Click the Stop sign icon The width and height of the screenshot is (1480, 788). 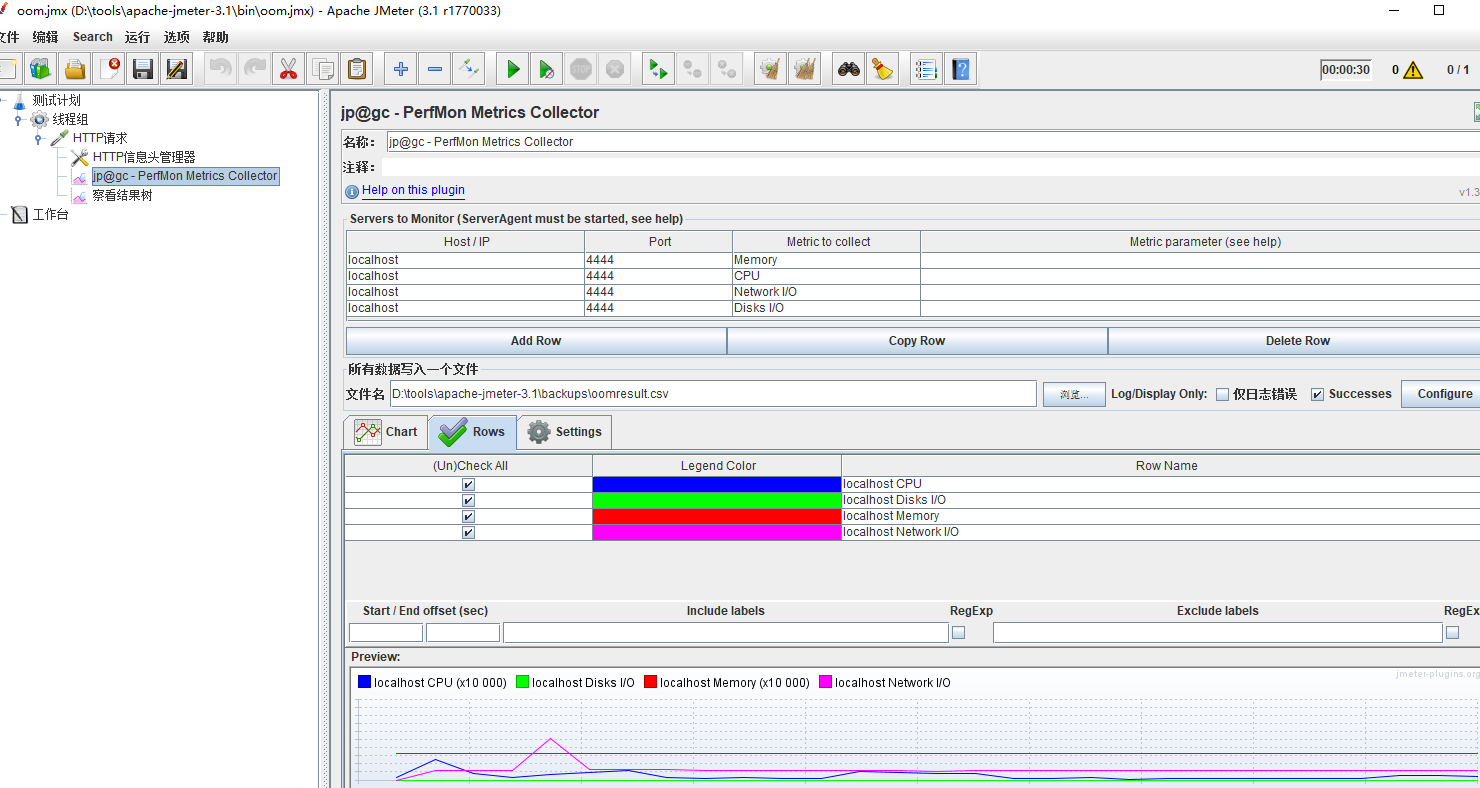pyautogui.click(x=581, y=69)
